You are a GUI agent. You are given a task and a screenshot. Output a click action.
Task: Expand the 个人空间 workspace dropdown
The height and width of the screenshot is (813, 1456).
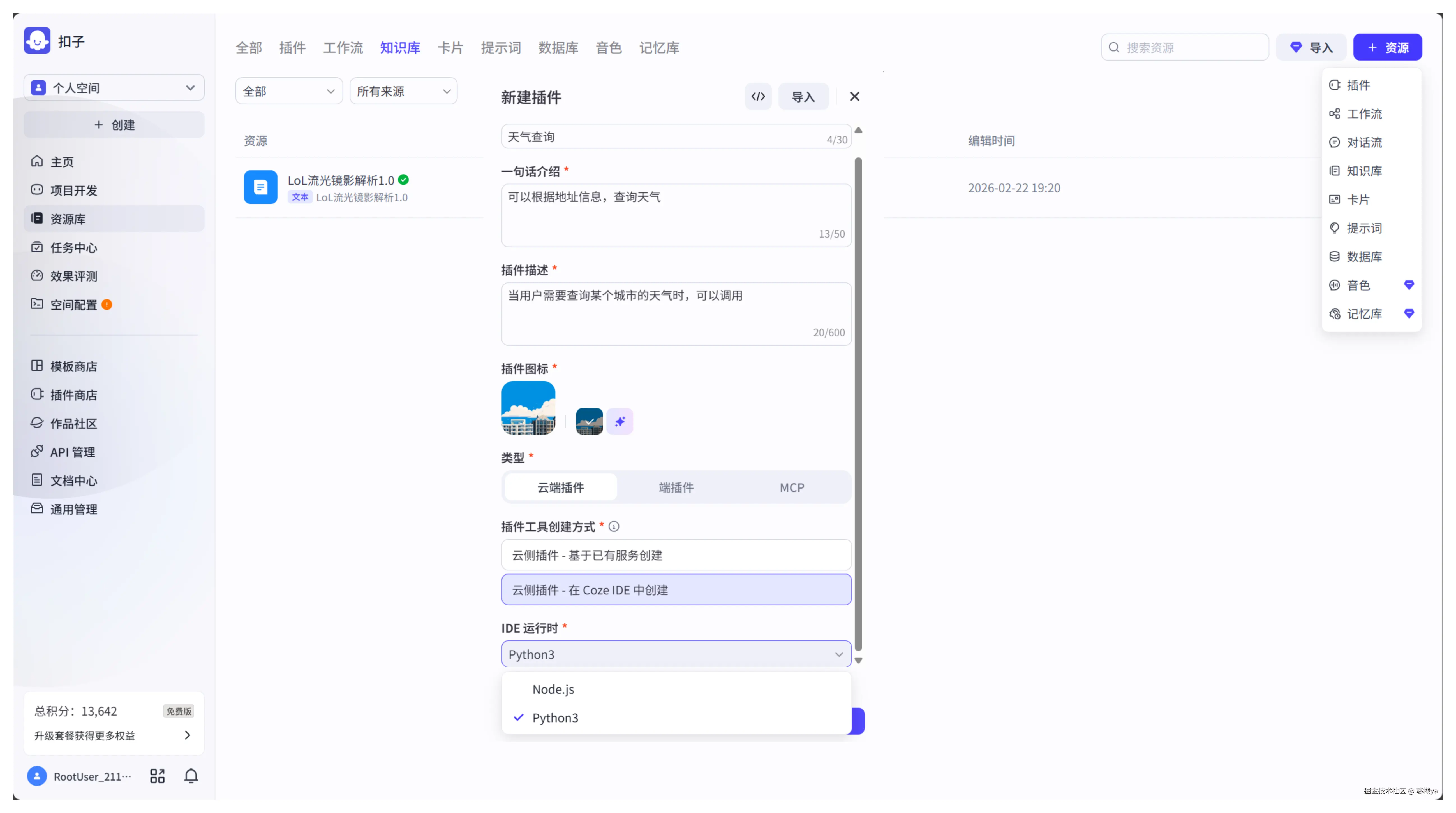(190, 88)
